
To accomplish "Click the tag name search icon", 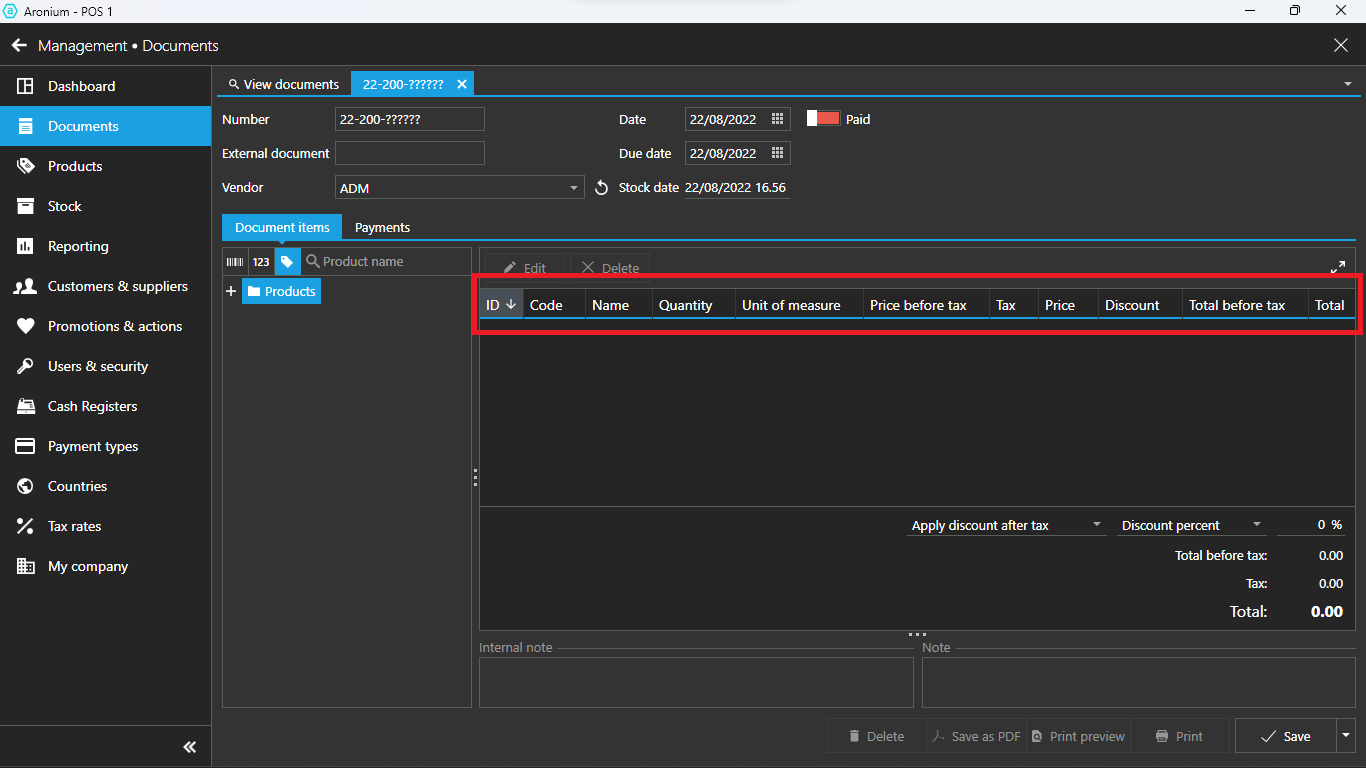I will pos(287,262).
